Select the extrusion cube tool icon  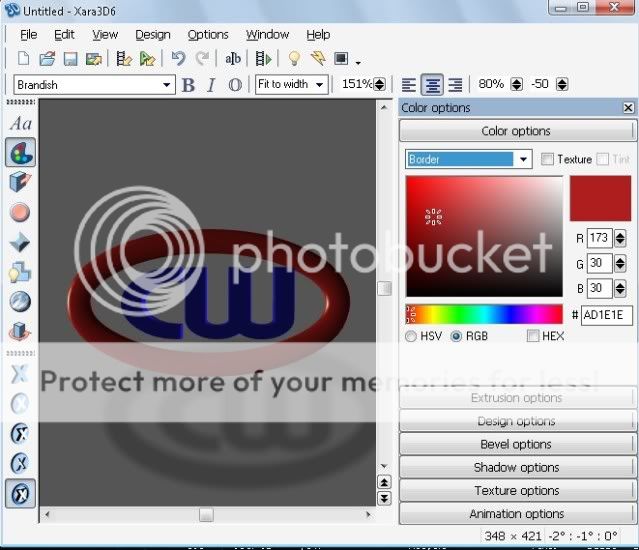(x=20, y=182)
